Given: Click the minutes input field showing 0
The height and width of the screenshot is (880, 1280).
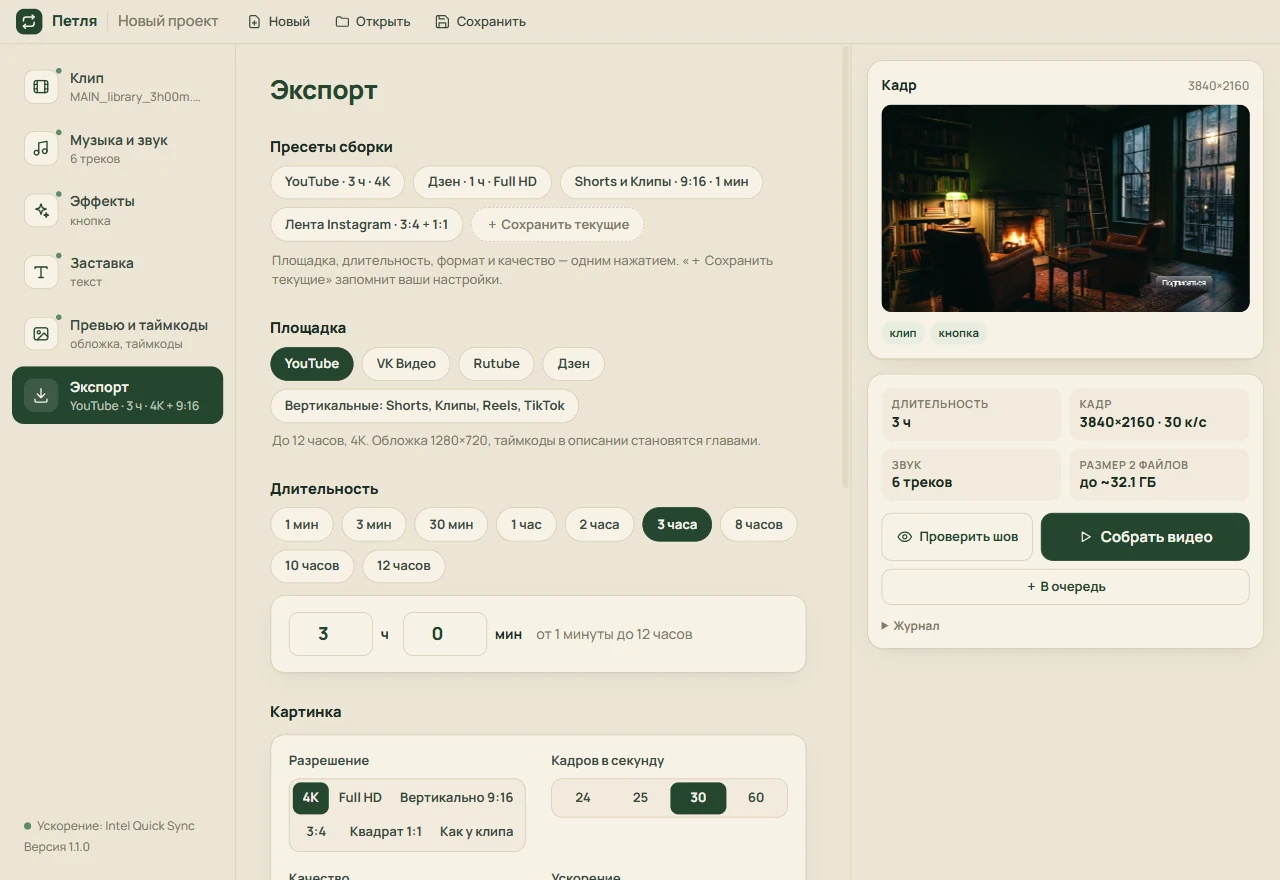Looking at the screenshot, I should [x=445, y=634].
